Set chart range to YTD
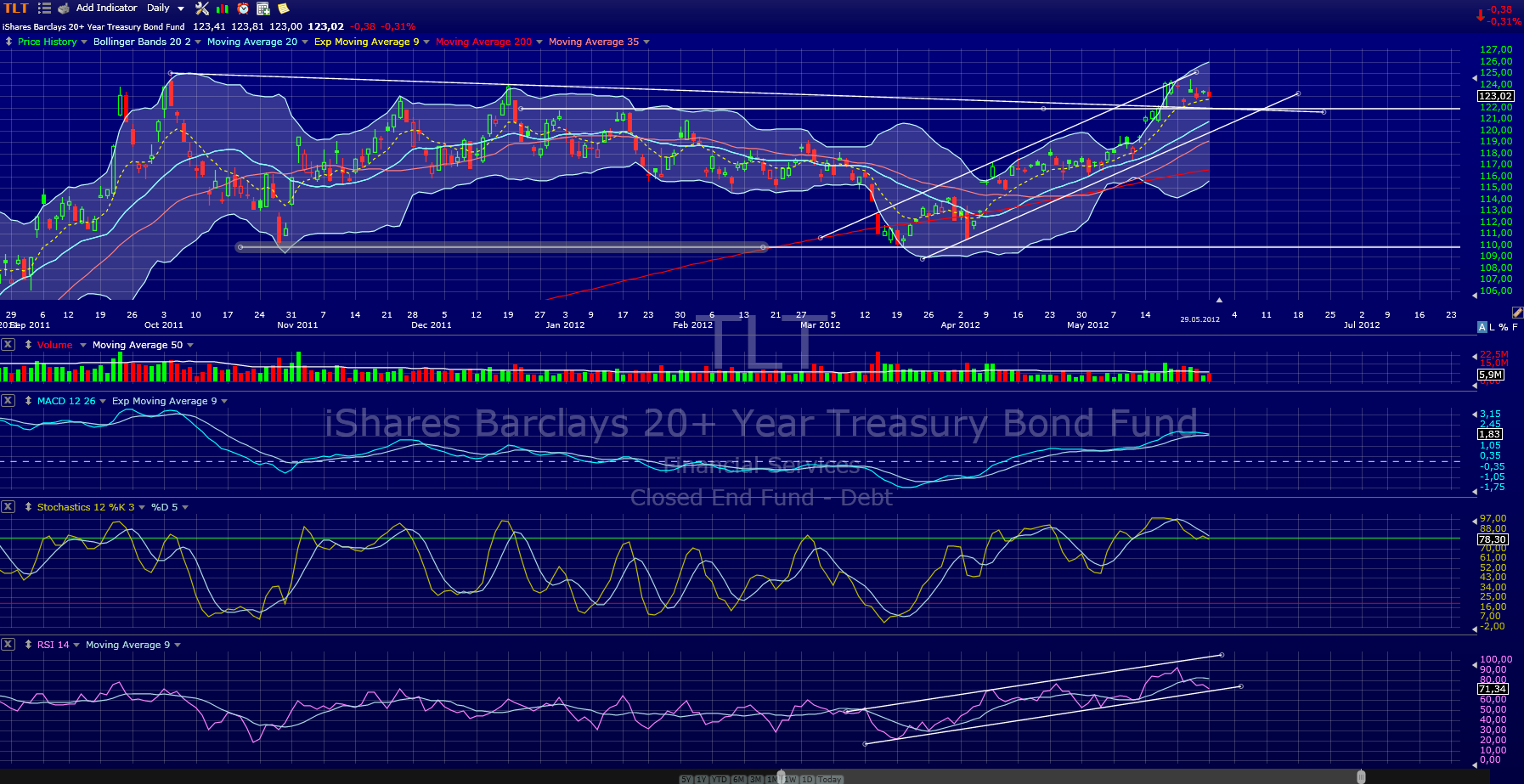The height and width of the screenshot is (784, 1524). click(720, 779)
